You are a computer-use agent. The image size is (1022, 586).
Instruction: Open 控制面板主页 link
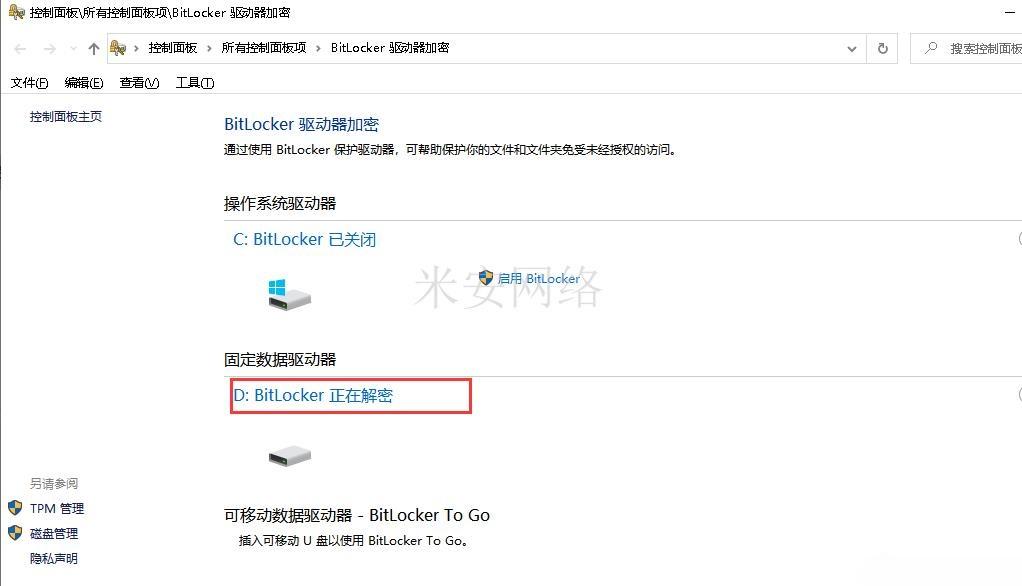pyautogui.click(x=66, y=117)
